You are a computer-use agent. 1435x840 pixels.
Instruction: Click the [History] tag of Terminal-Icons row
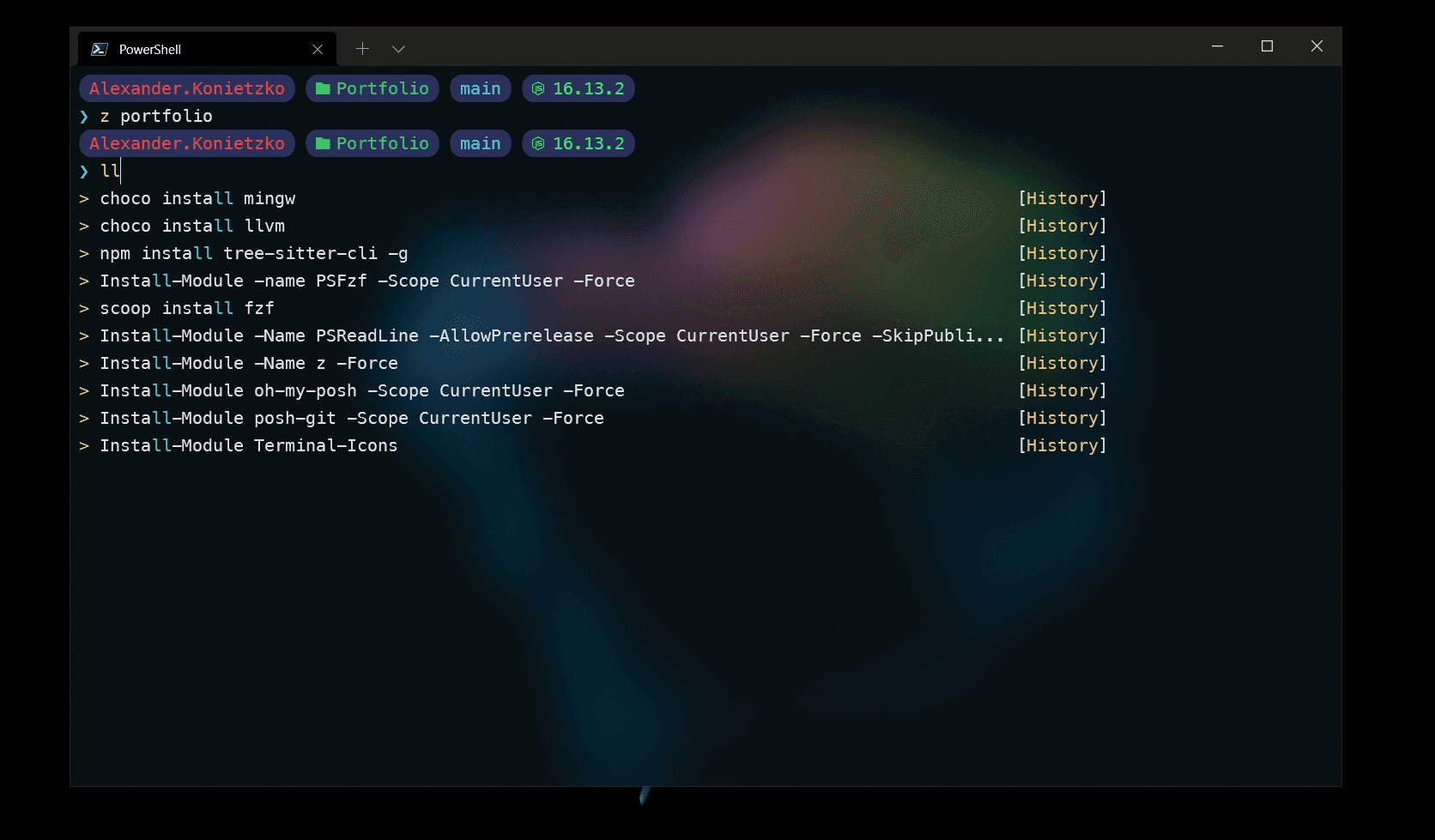click(1063, 445)
